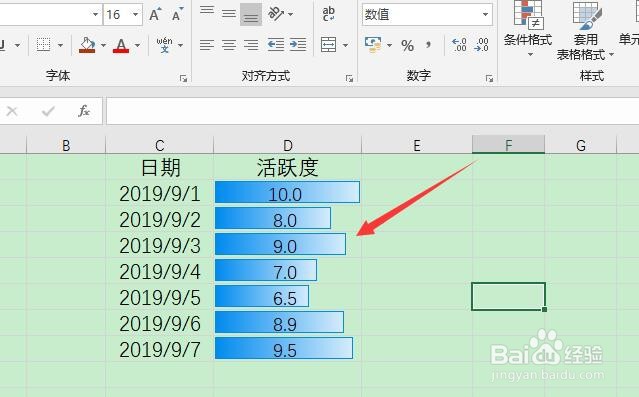
Task: Select column C header
Action: tap(160, 145)
